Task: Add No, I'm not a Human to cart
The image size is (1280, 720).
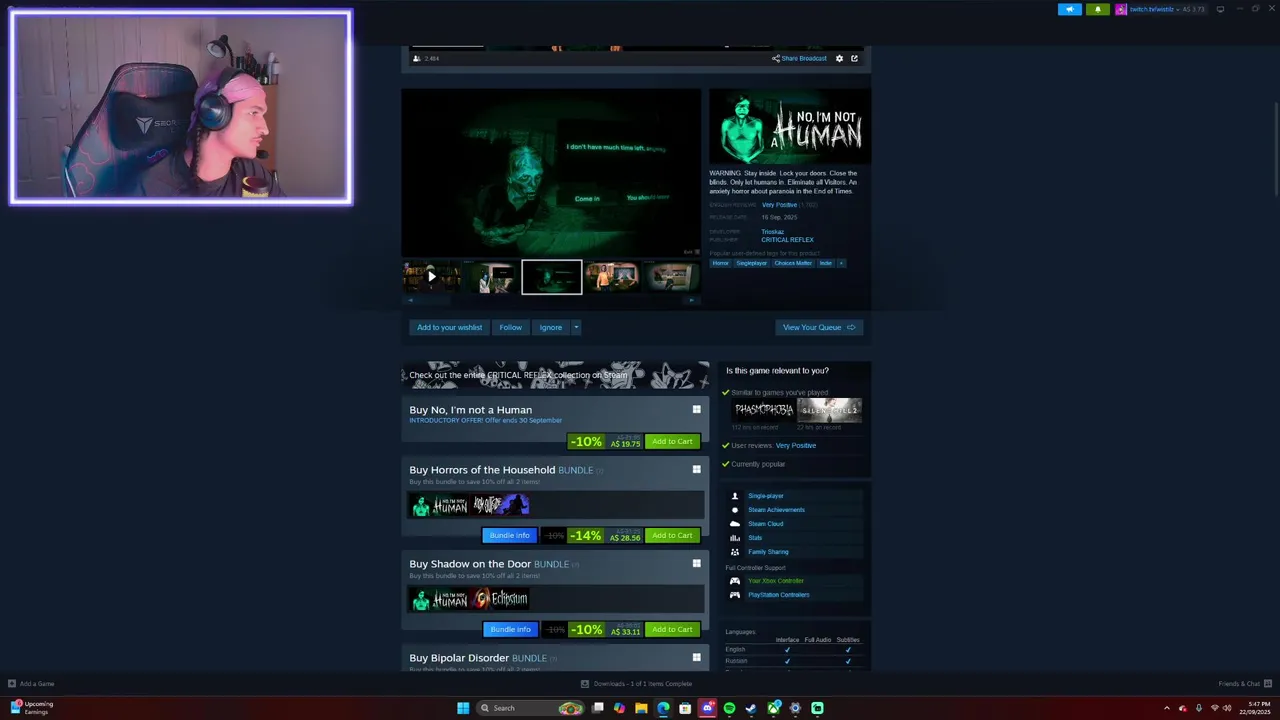Action: point(672,441)
